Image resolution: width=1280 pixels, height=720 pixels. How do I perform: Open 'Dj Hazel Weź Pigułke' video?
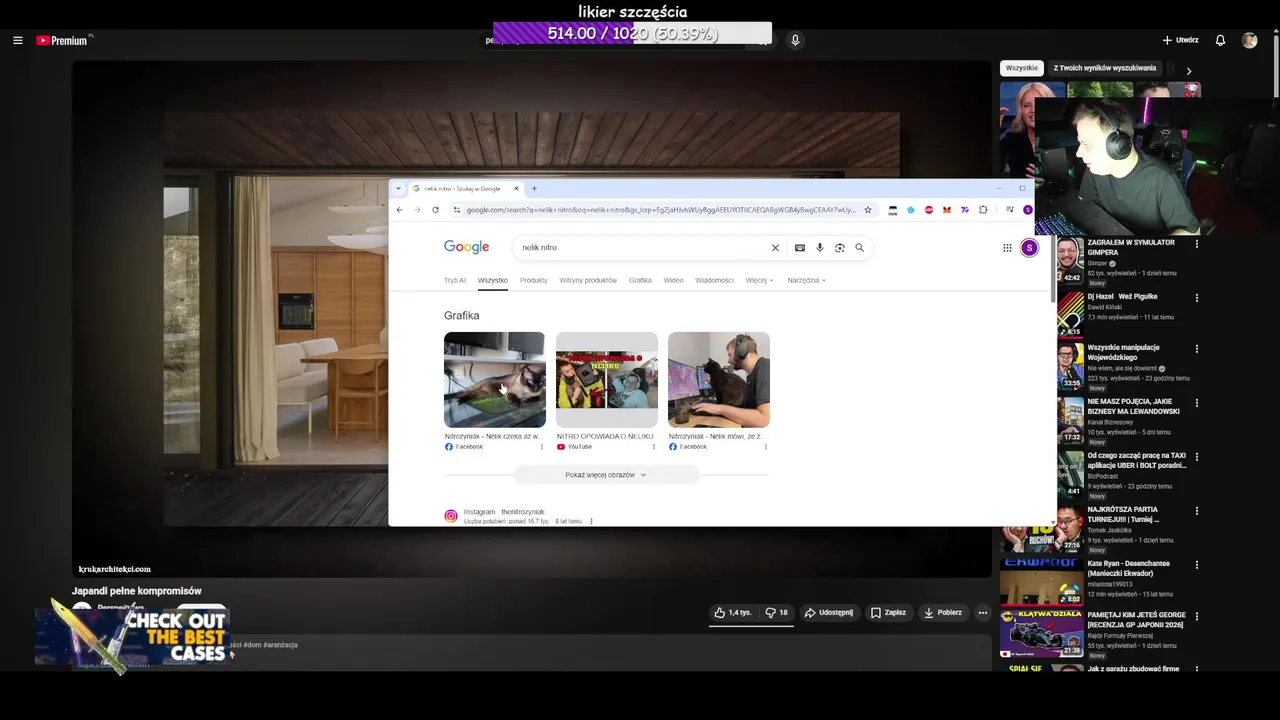[1123, 297]
